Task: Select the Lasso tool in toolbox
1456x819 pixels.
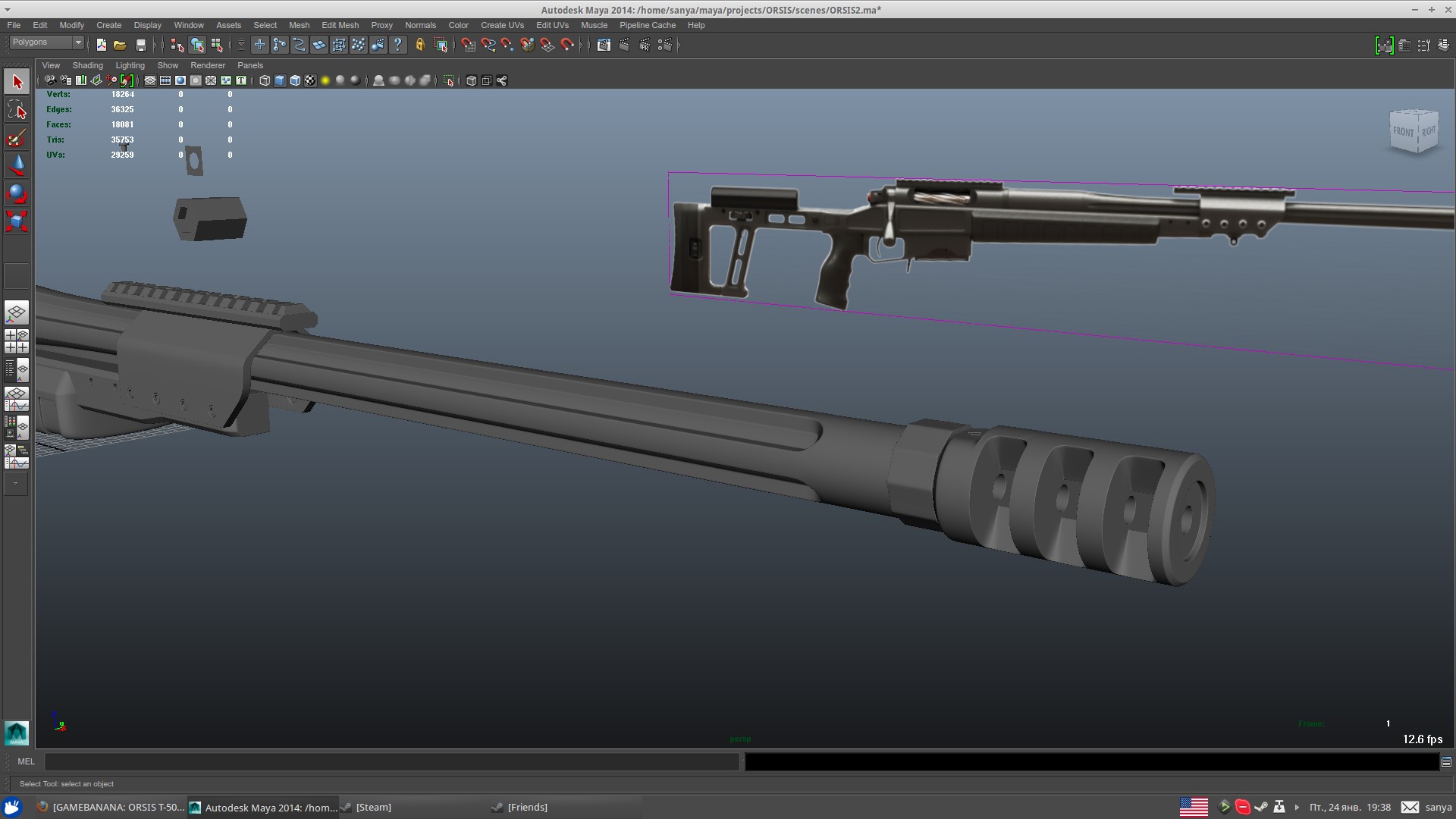Action: (x=17, y=110)
